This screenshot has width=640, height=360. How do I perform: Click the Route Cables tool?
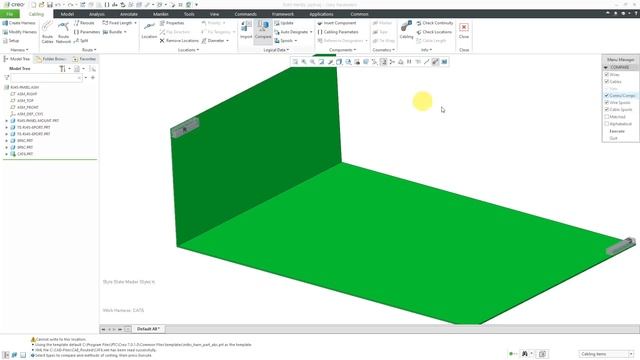click(47, 32)
